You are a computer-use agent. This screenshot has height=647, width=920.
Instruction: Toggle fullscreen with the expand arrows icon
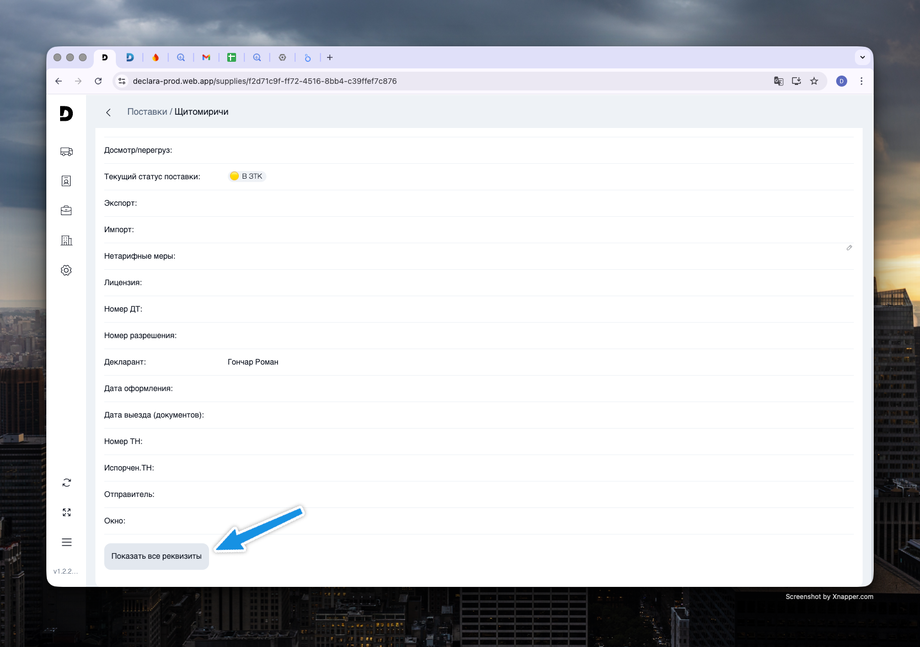pos(66,512)
